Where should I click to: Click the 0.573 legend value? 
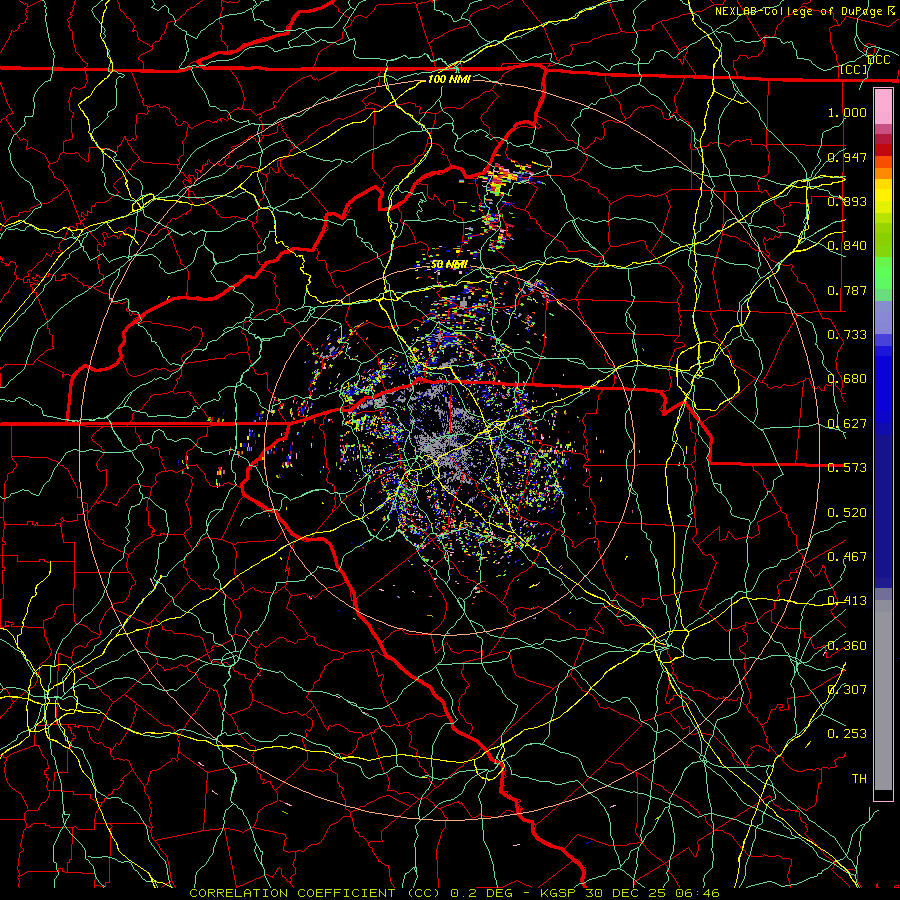point(847,468)
